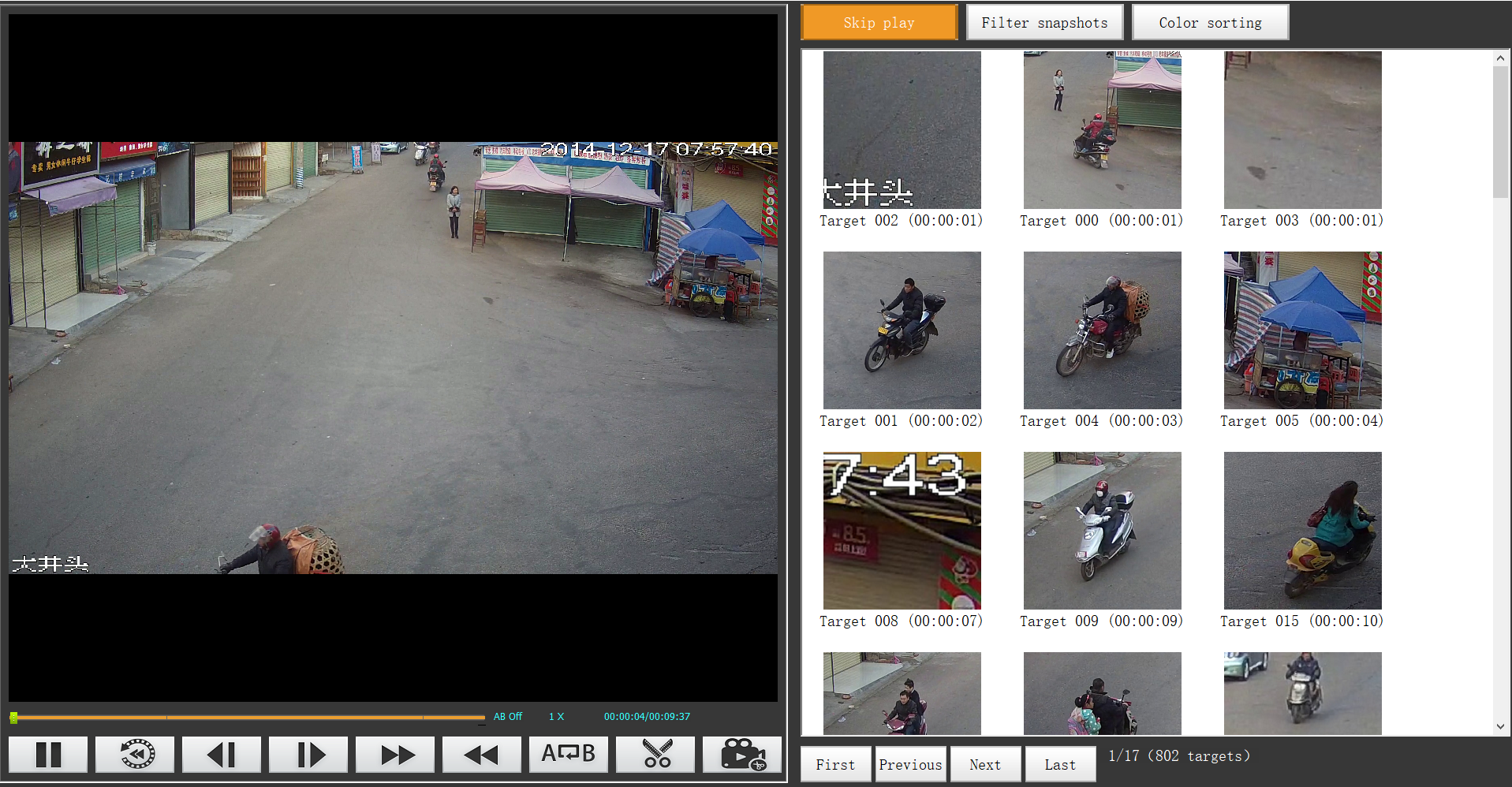Open Target 015 yellow scooter snapshot
Image resolution: width=1512 pixels, height=787 pixels.
point(1302,531)
